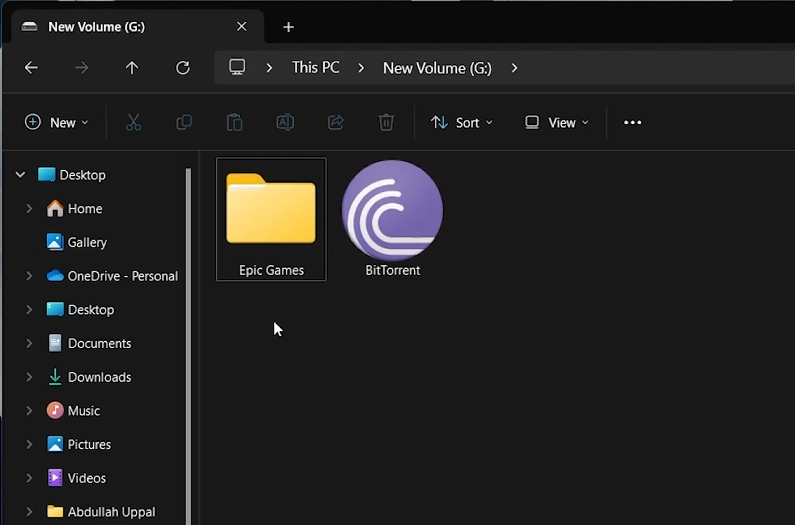
Task: Expand the Videos tree node
Action: tap(29, 478)
